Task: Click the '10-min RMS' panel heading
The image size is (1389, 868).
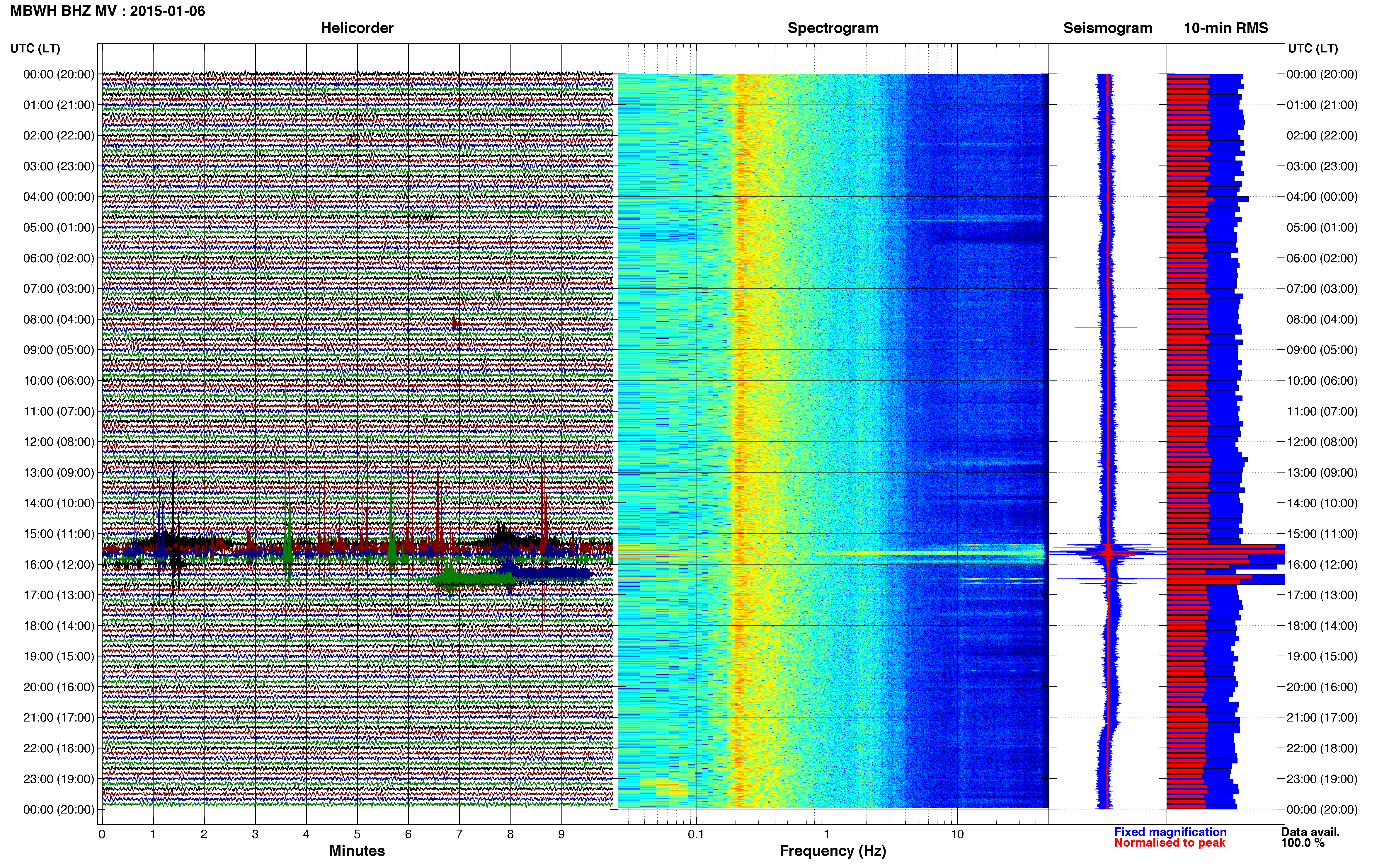Action: tap(1226, 28)
